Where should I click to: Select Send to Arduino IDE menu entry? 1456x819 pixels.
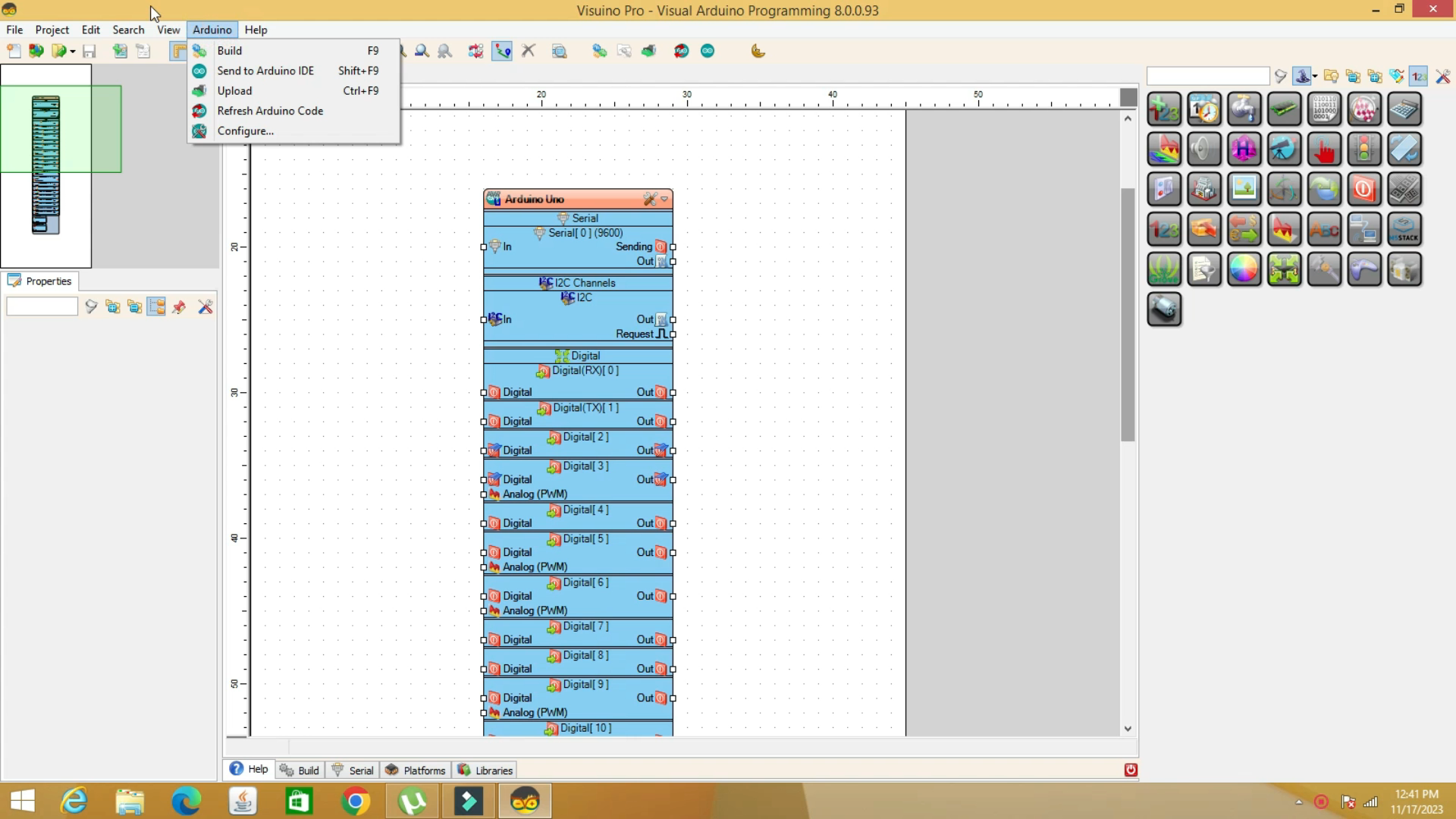coord(265,71)
